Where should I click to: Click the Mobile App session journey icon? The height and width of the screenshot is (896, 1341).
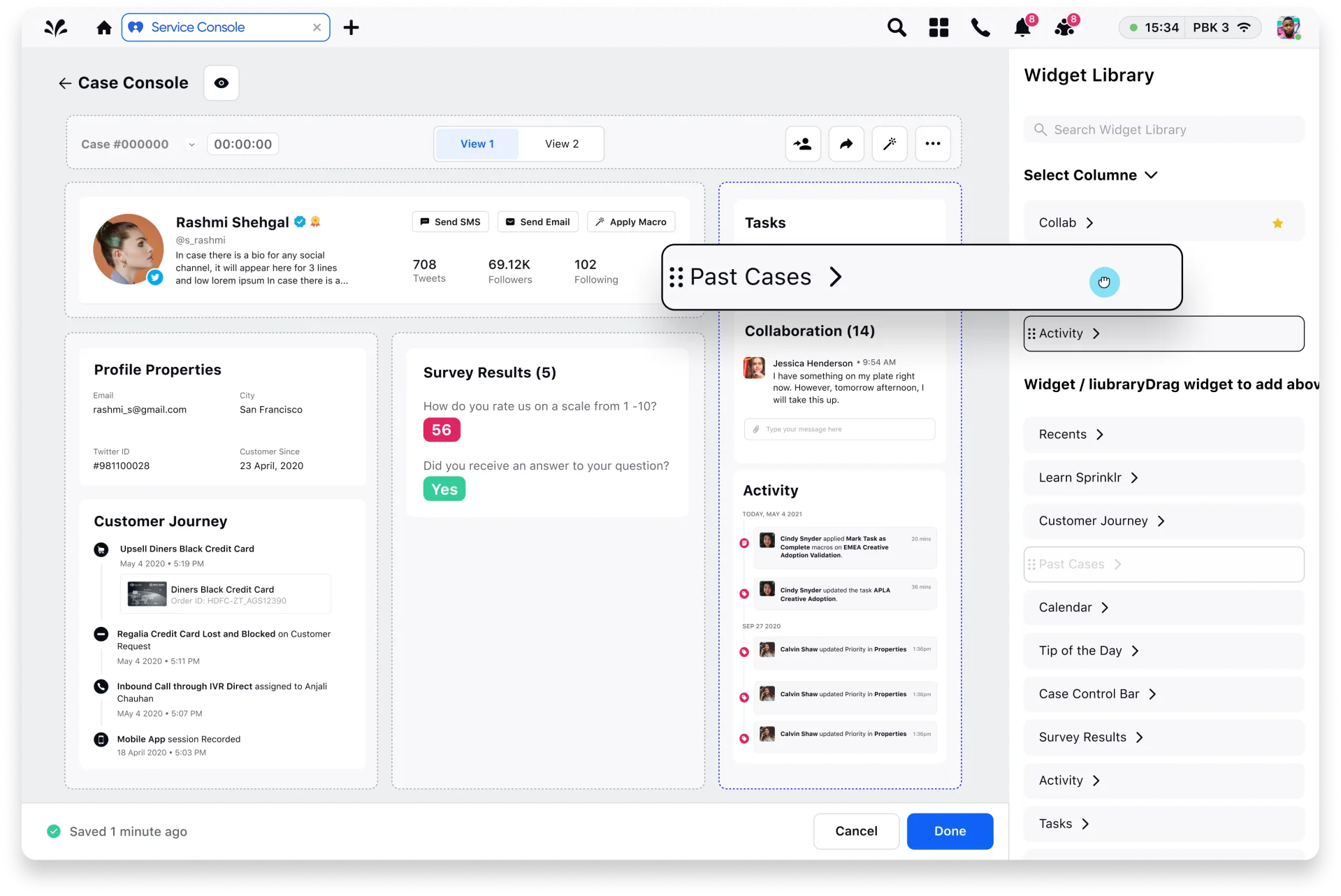101,739
